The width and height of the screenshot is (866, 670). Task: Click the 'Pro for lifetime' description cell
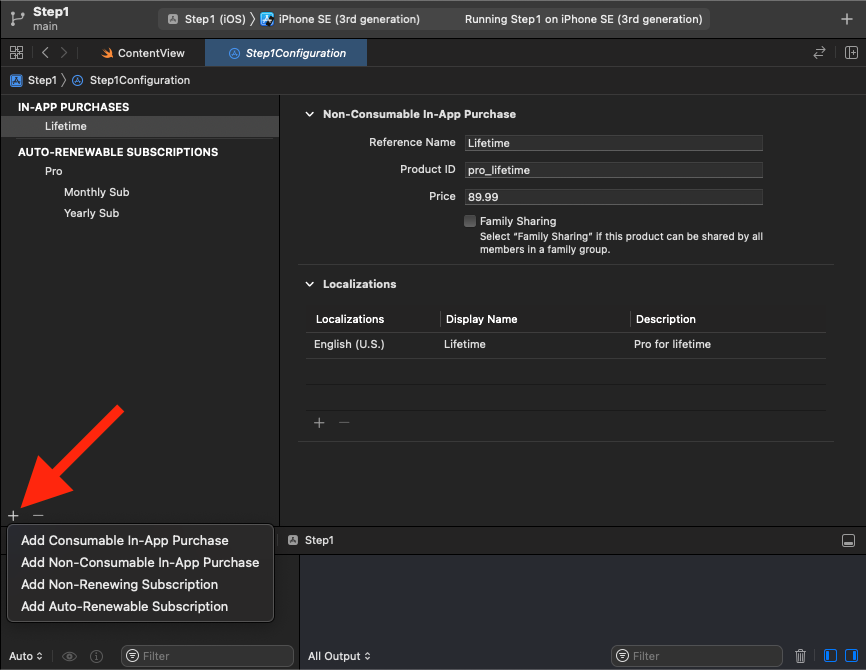pyautogui.click(x=672, y=345)
